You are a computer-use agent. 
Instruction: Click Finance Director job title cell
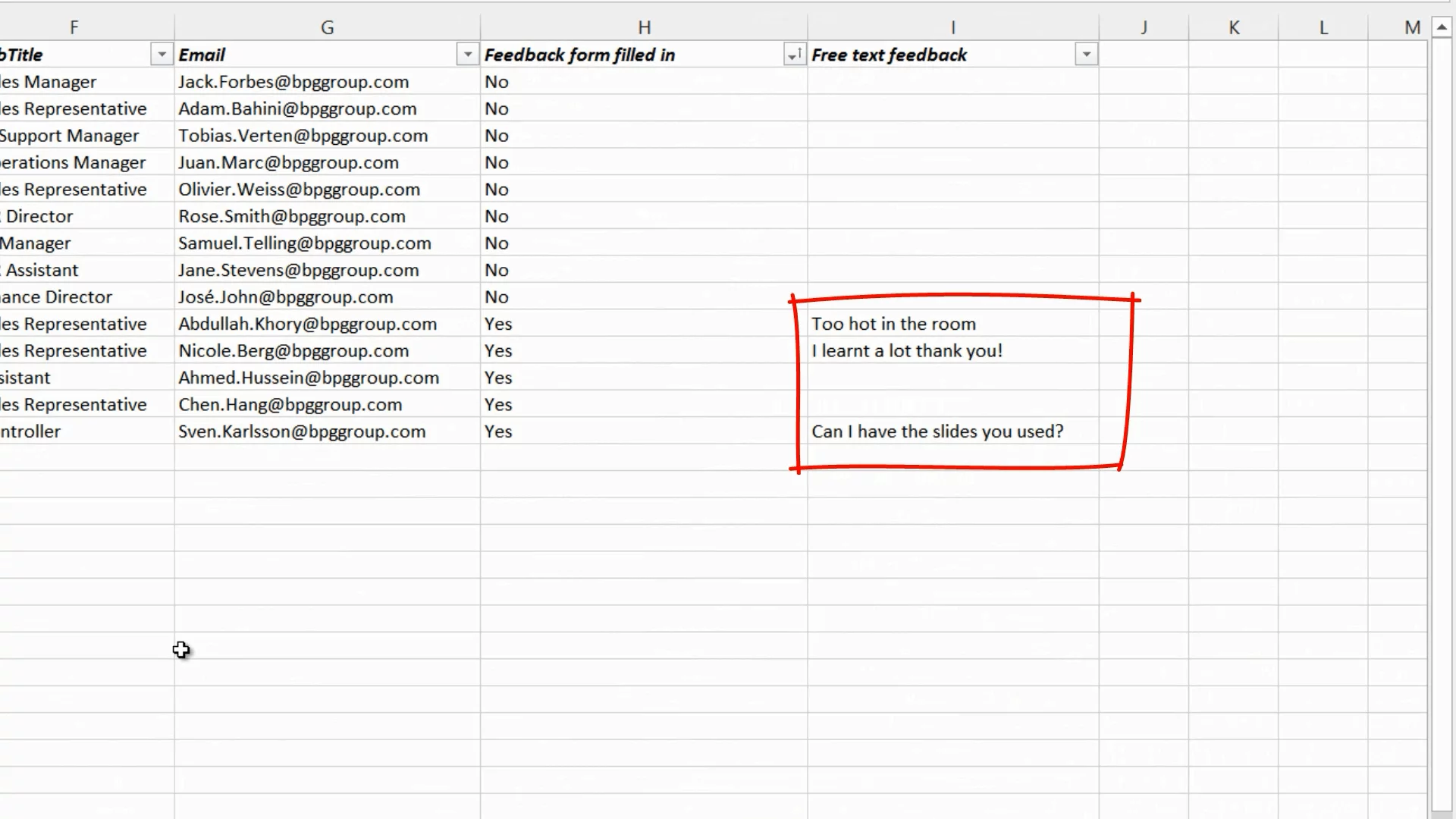(x=57, y=297)
